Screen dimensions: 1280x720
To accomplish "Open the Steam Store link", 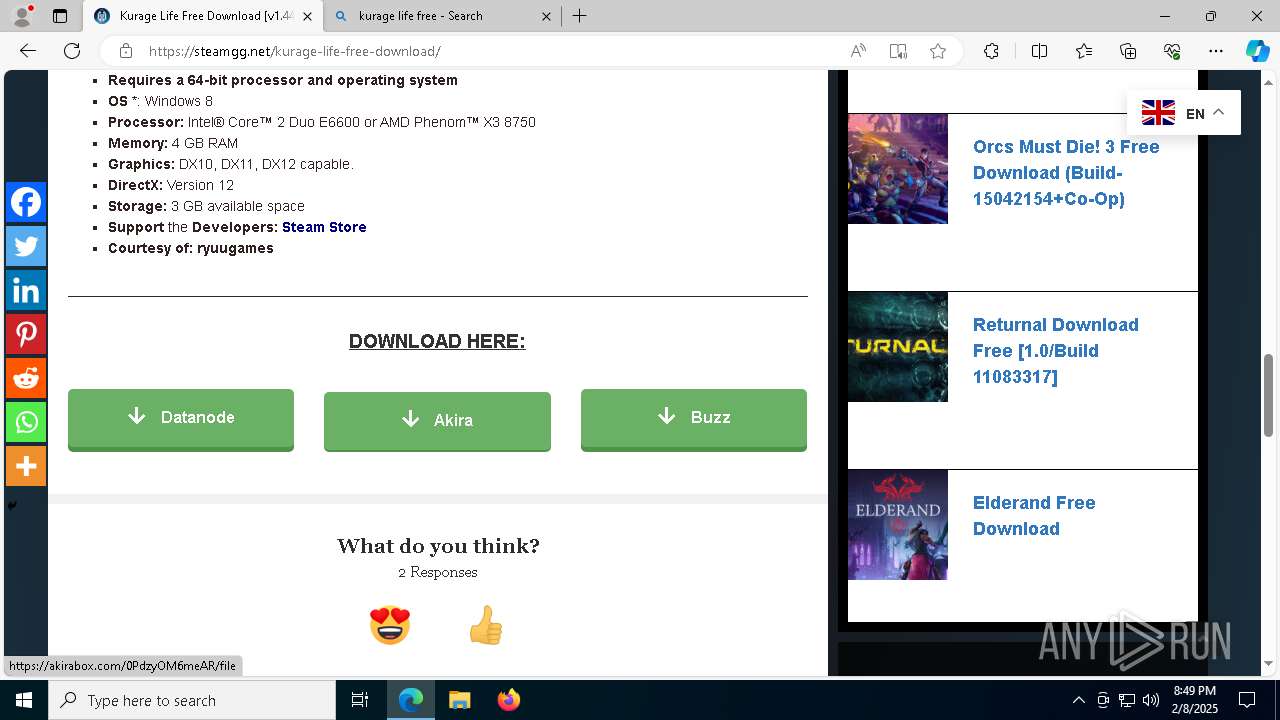I will coord(324,227).
